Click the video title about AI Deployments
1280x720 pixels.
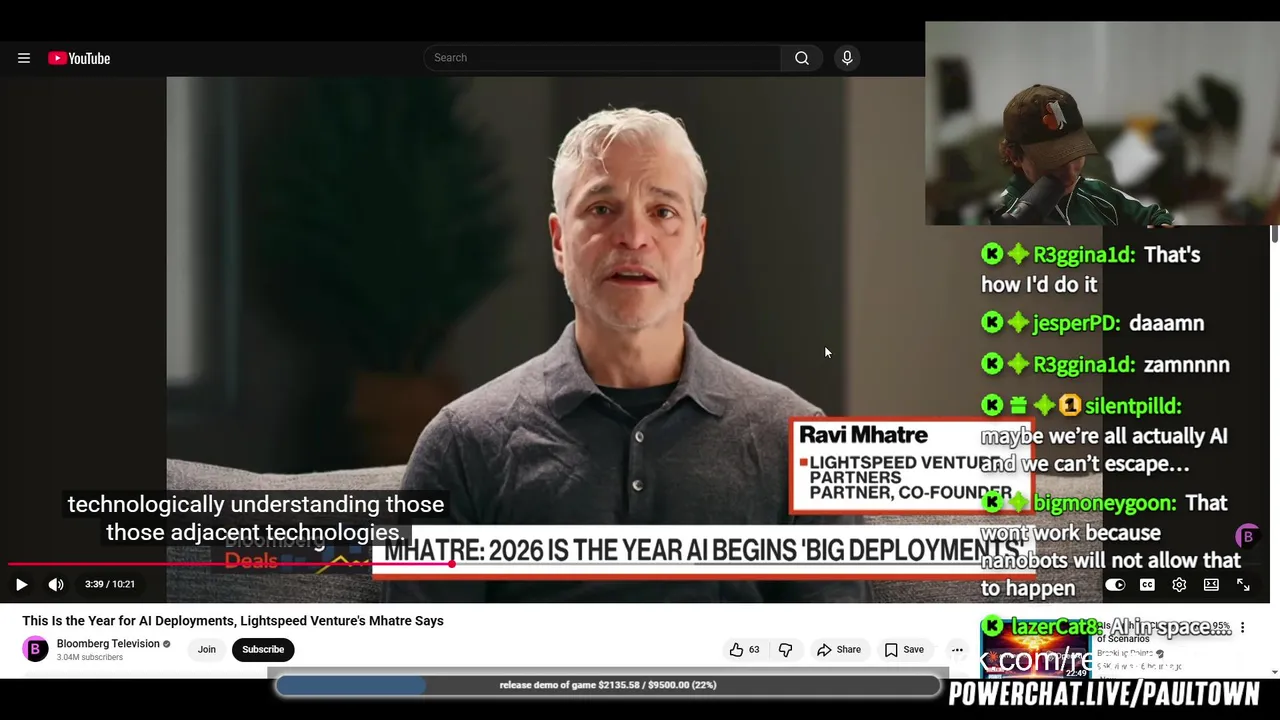pyautogui.click(x=233, y=621)
